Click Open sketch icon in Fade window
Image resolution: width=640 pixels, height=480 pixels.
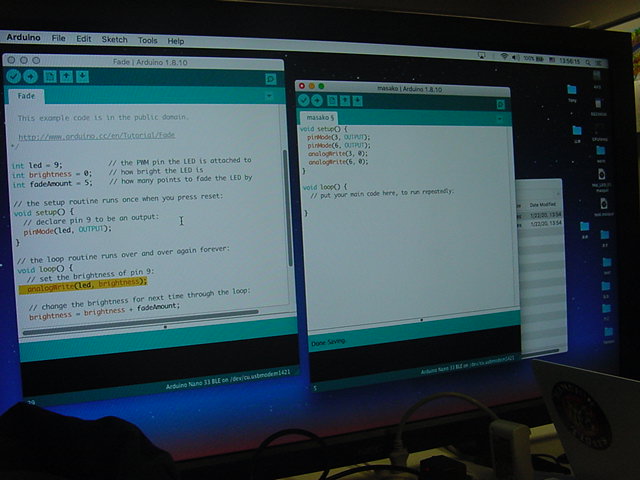pos(66,77)
